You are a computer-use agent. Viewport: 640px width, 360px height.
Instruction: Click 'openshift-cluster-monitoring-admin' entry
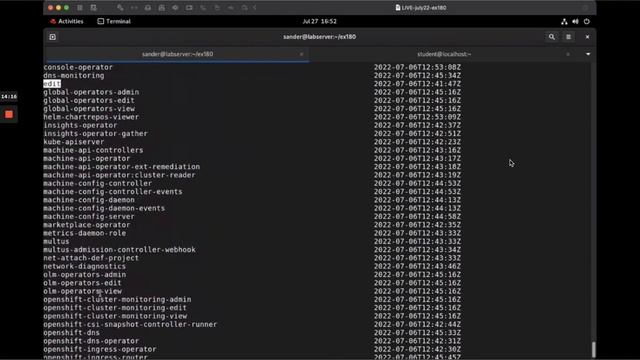(117, 300)
